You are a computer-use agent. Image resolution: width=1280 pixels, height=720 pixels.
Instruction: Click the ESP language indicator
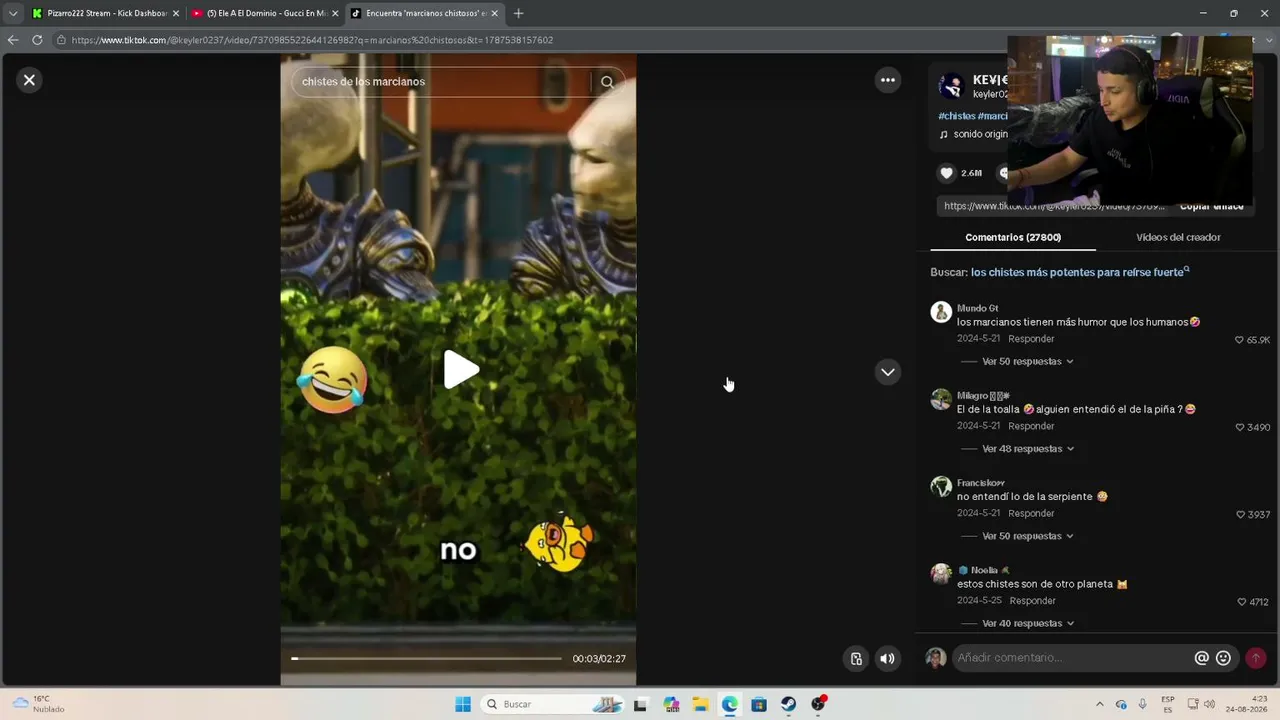1168,704
